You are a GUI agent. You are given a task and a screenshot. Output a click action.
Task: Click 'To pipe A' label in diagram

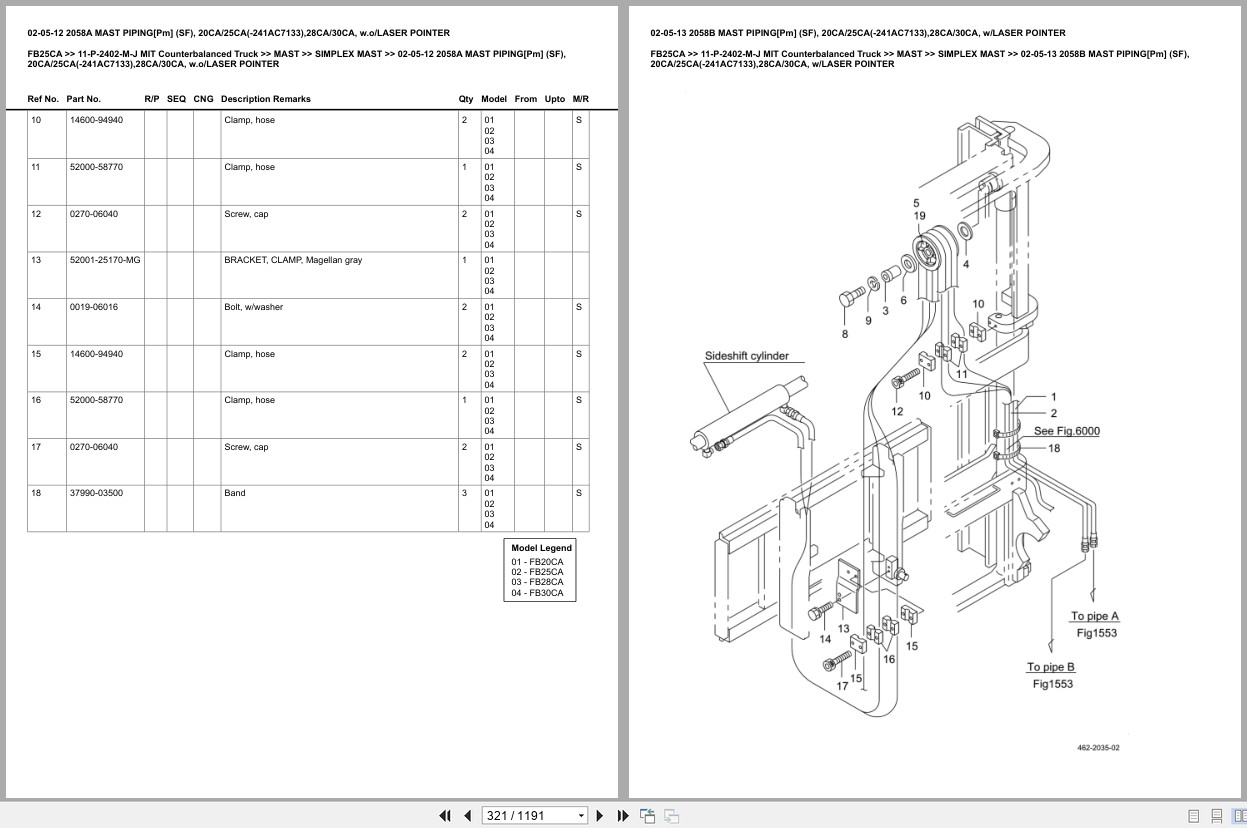click(x=1095, y=617)
